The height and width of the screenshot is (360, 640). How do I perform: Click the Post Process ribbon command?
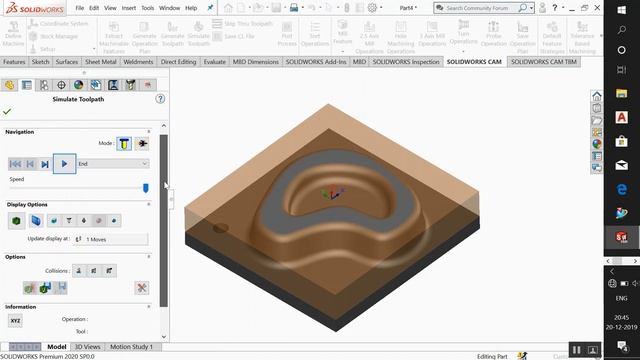[x=287, y=33]
